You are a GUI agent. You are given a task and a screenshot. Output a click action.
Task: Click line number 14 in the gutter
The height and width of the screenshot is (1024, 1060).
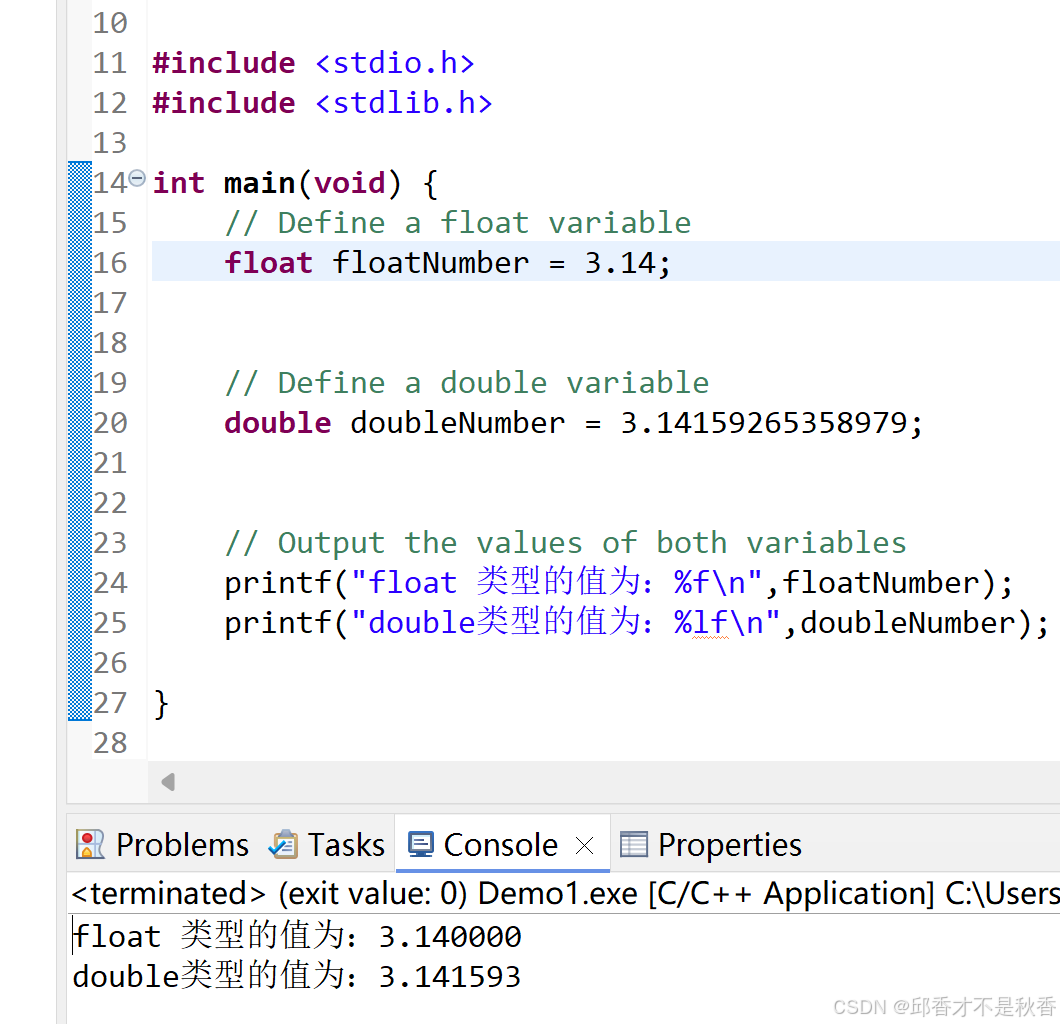pyautogui.click(x=109, y=182)
